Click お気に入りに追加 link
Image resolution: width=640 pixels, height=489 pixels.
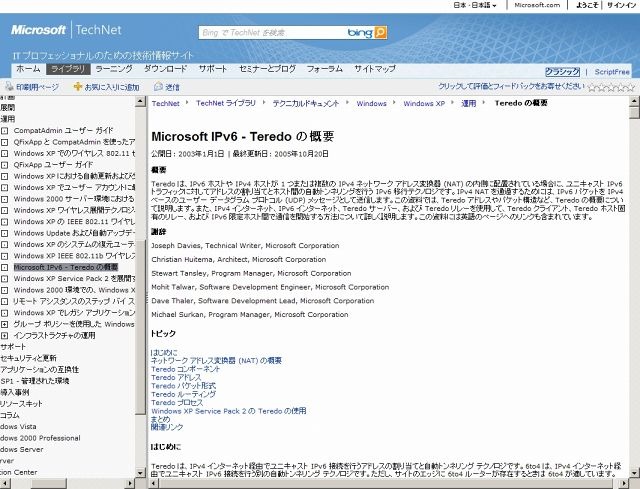[x=112, y=87]
